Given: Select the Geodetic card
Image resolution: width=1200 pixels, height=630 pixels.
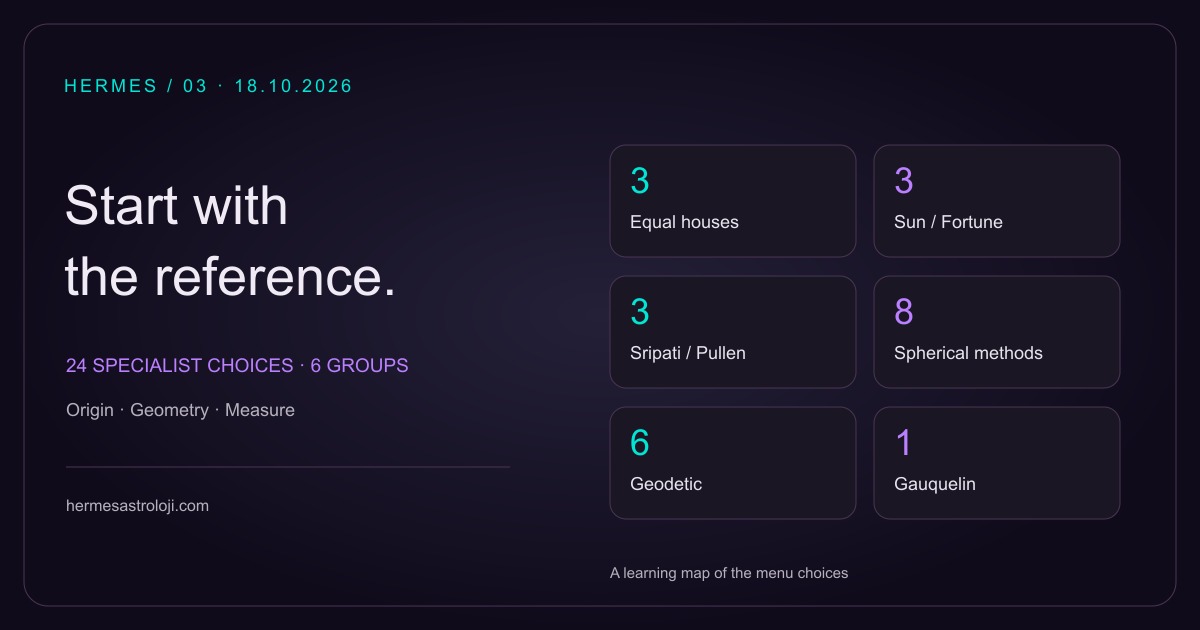Looking at the screenshot, I should coord(733,463).
